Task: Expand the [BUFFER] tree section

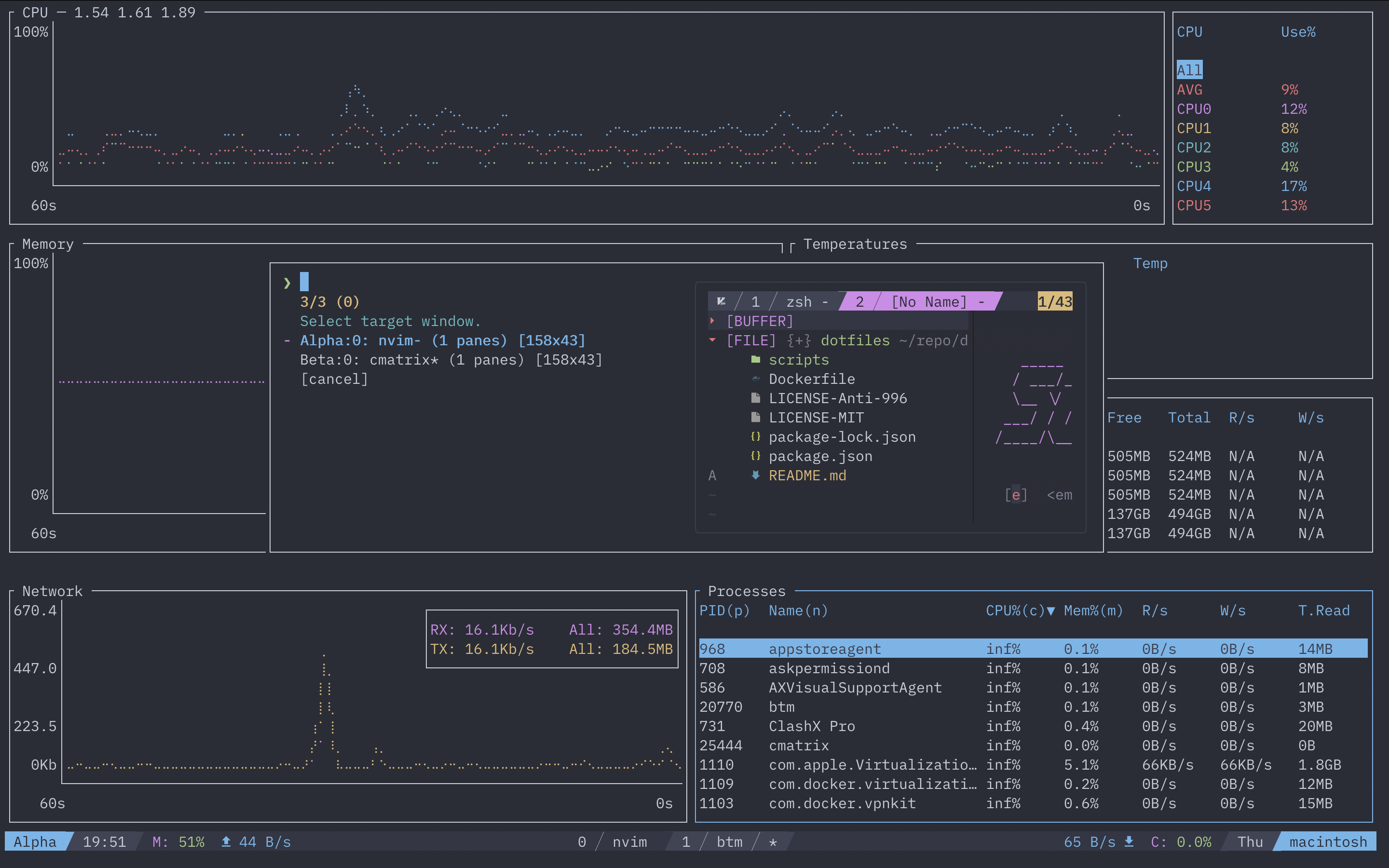Action: 712,321
